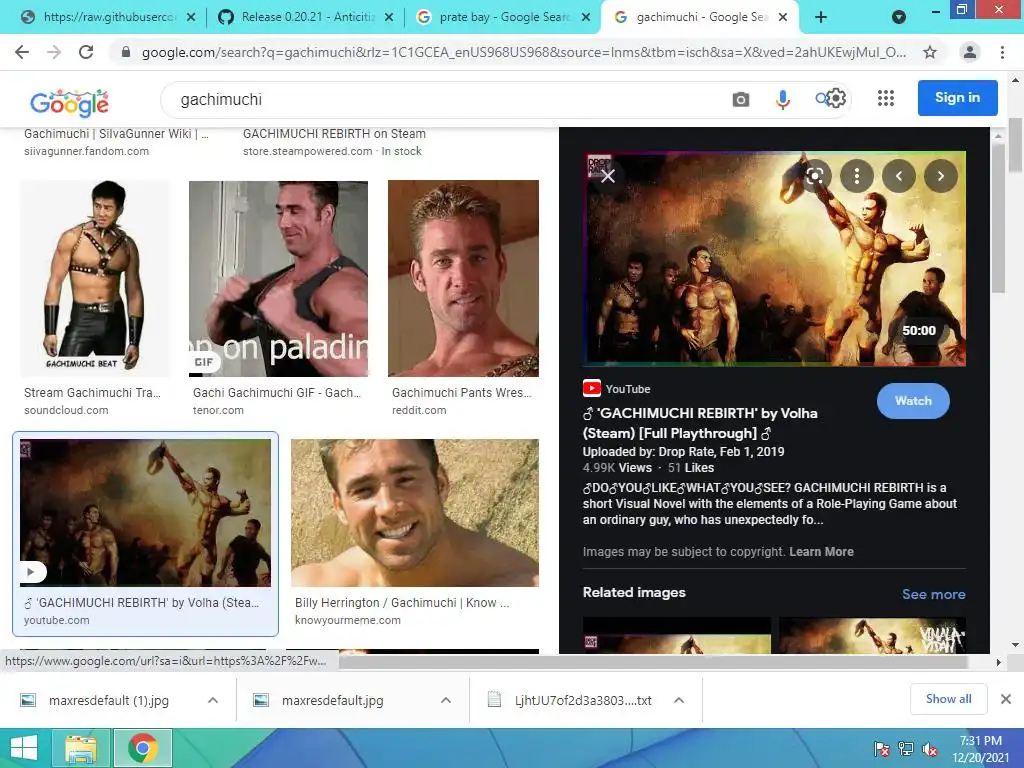
Task: Open Google quick settings gear
Action: pos(837,98)
